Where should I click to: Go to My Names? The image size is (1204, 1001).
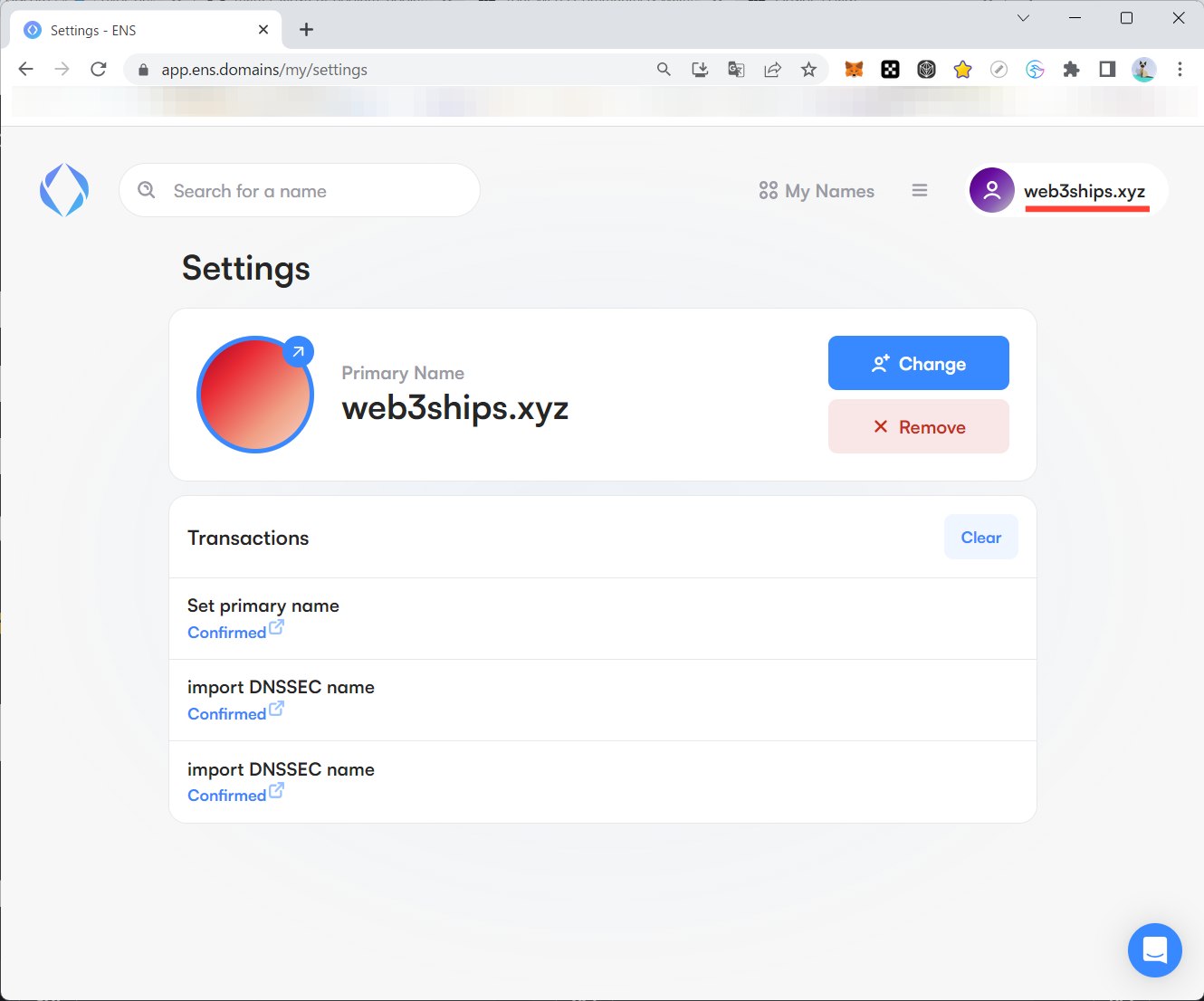pos(817,191)
